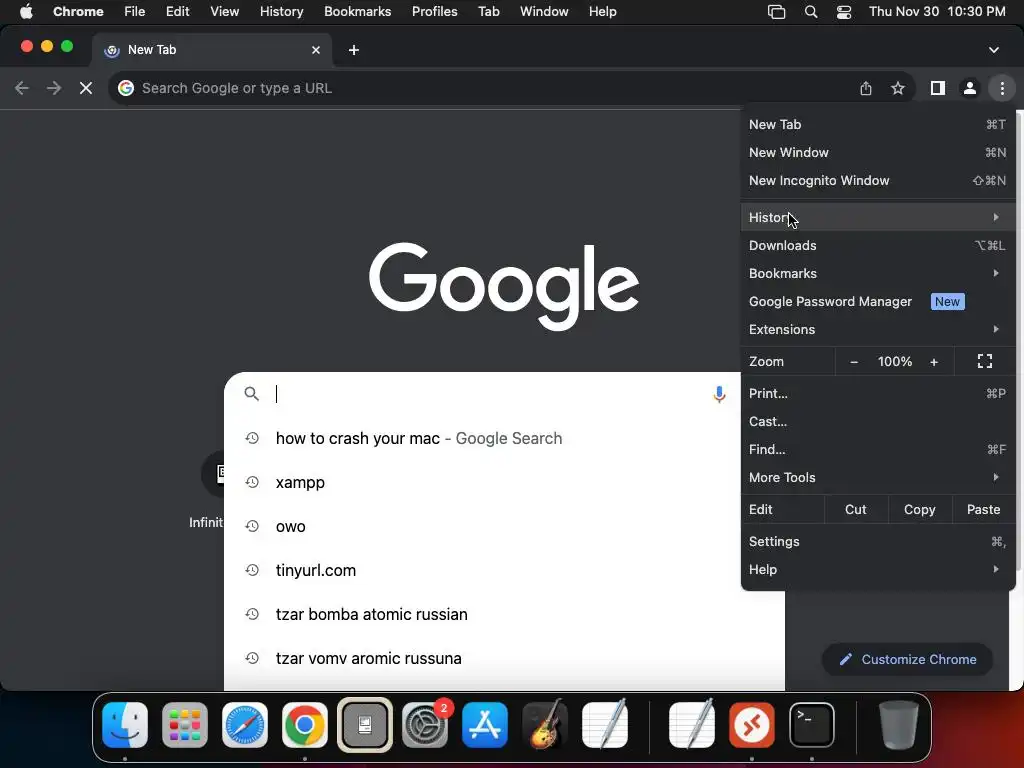Click the Google icon in address bar
Image resolution: width=1024 pixels, height=768 pixels.
click(126, 88)
